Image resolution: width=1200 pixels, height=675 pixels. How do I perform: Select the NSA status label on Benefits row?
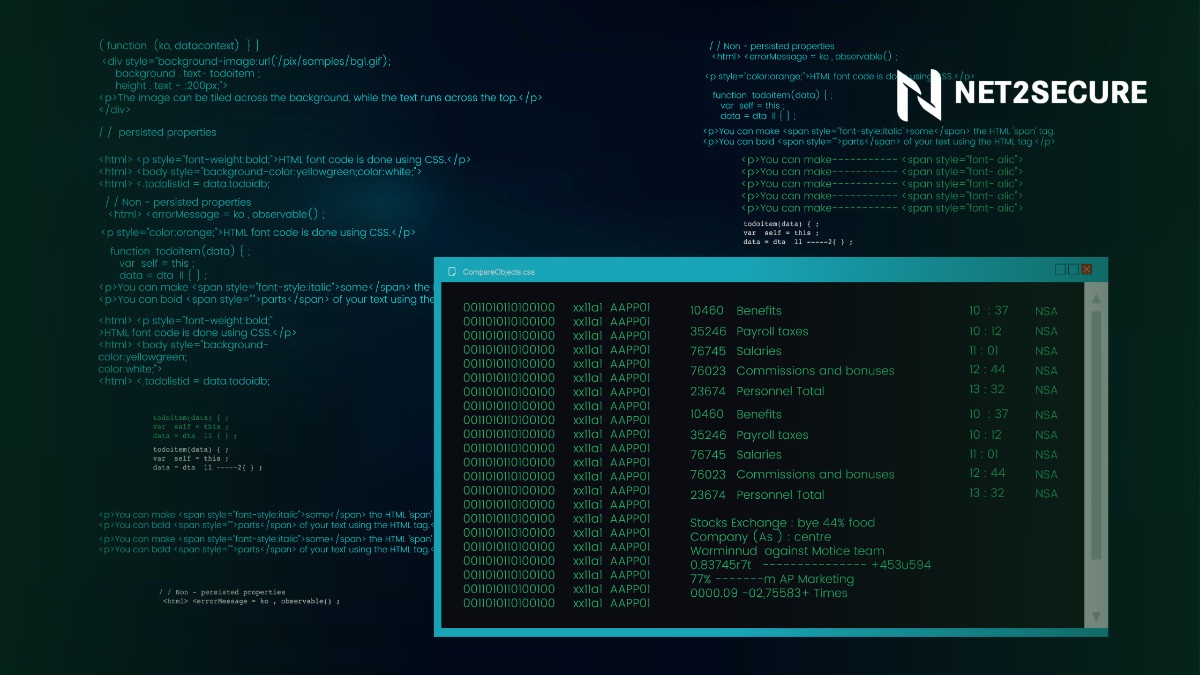[1045, 311]
